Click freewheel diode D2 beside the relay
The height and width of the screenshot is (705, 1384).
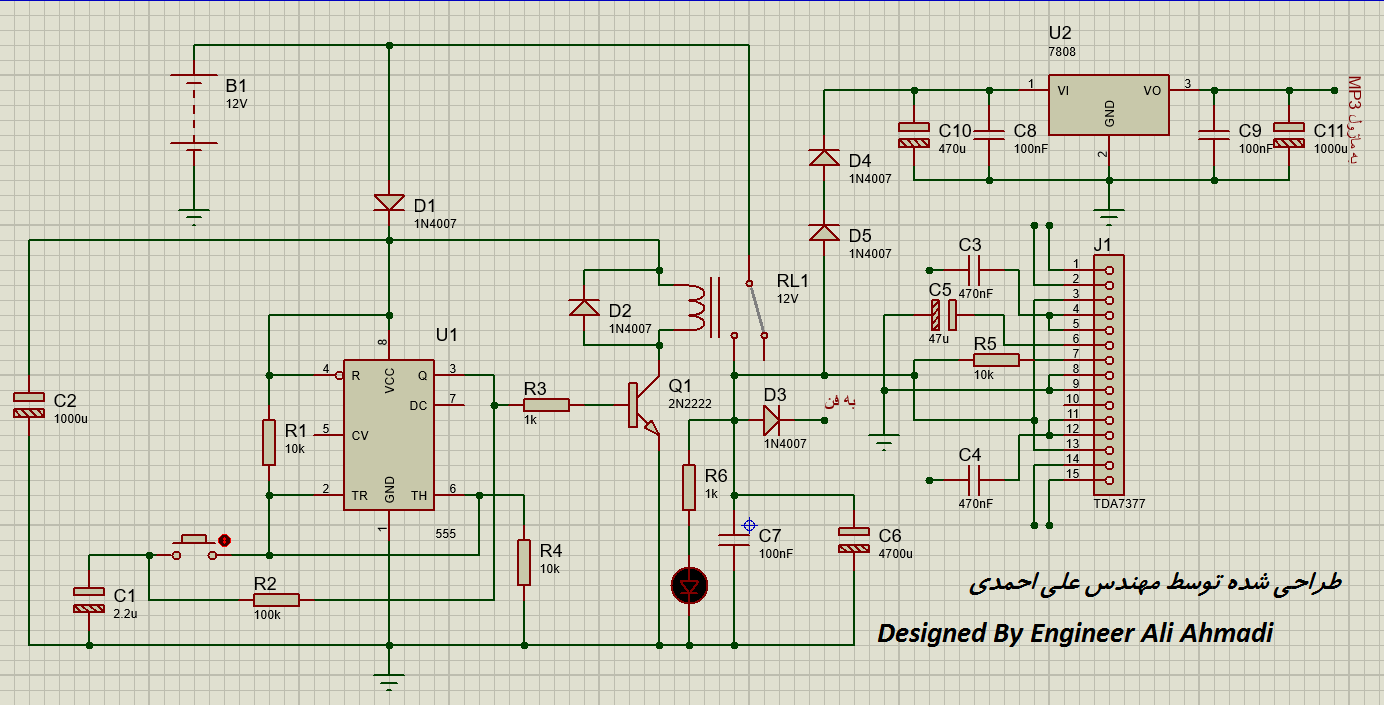click(584, 308)
